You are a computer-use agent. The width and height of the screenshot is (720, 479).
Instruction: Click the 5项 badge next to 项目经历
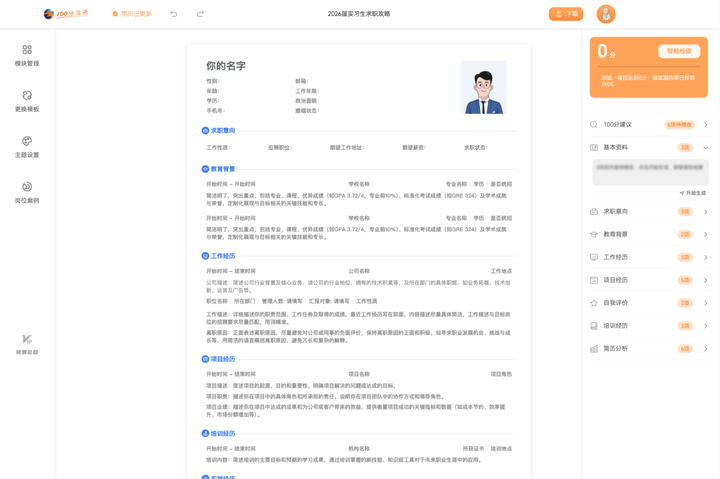(x=685, y=280)
